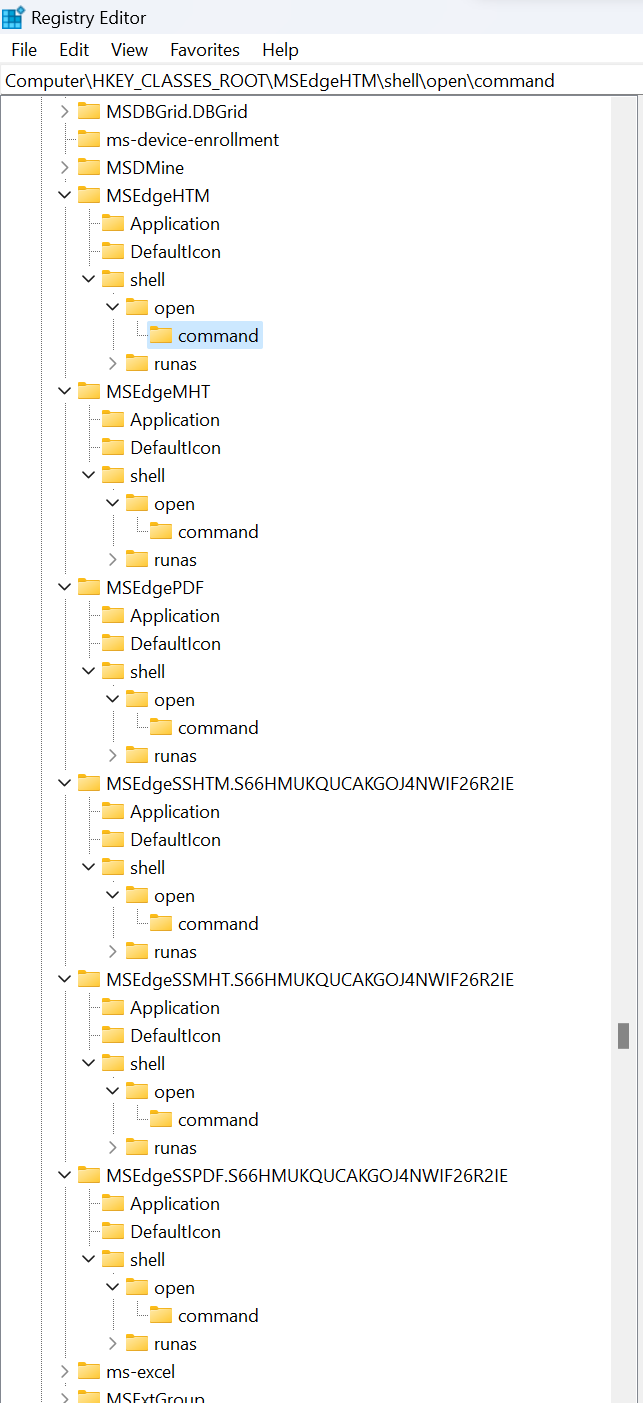Click the ms-excel folder icon

[90, 1372]
